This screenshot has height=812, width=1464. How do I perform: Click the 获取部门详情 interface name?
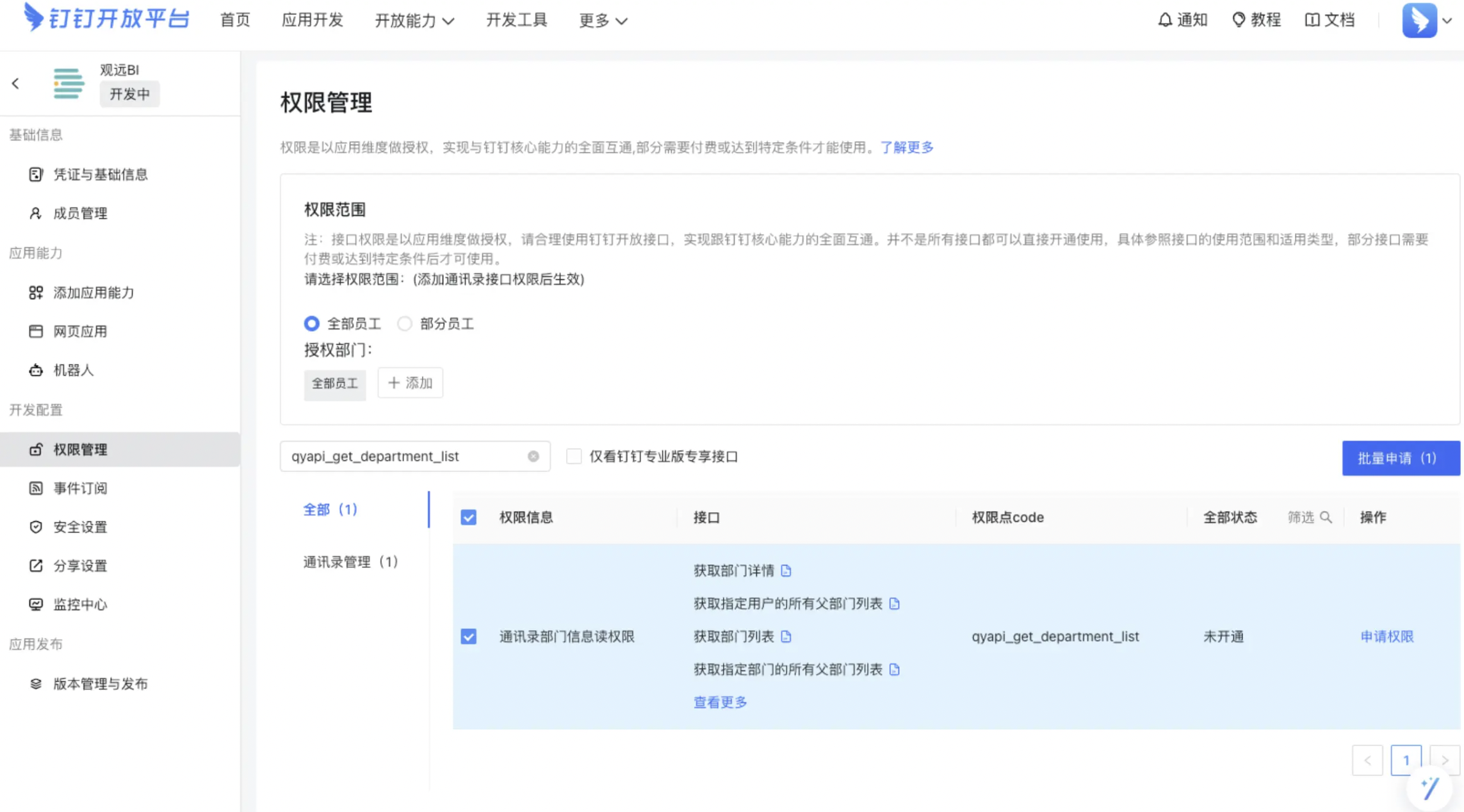(x=734, y=571)
